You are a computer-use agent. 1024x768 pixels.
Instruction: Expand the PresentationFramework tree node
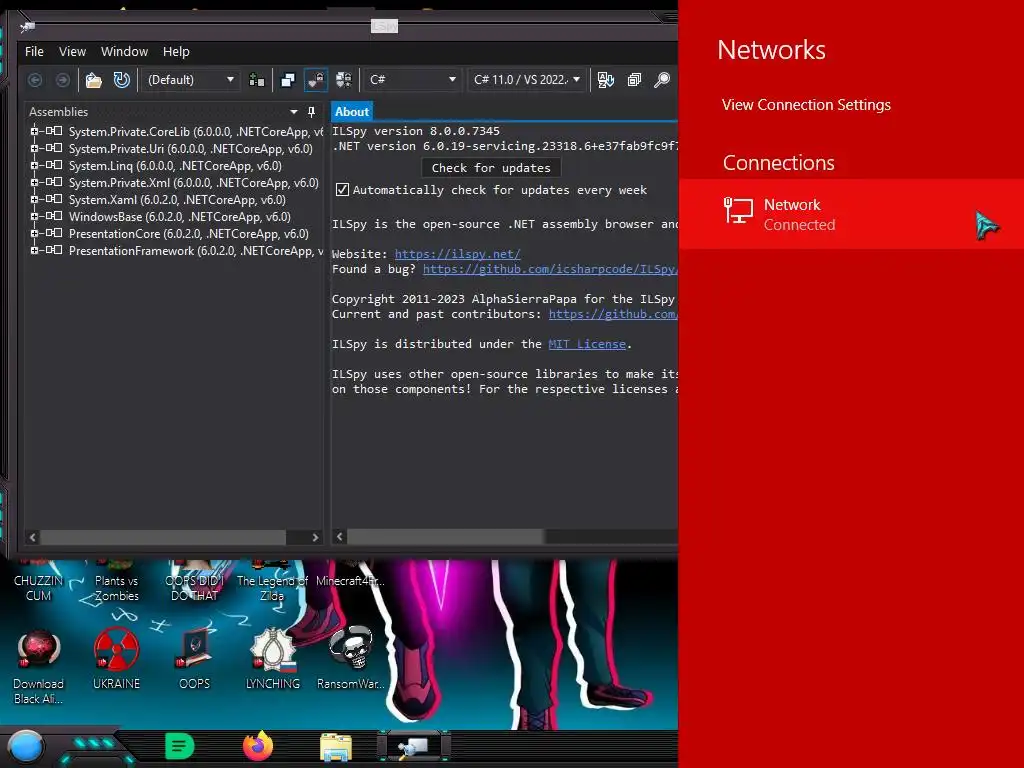pos(34,250)
